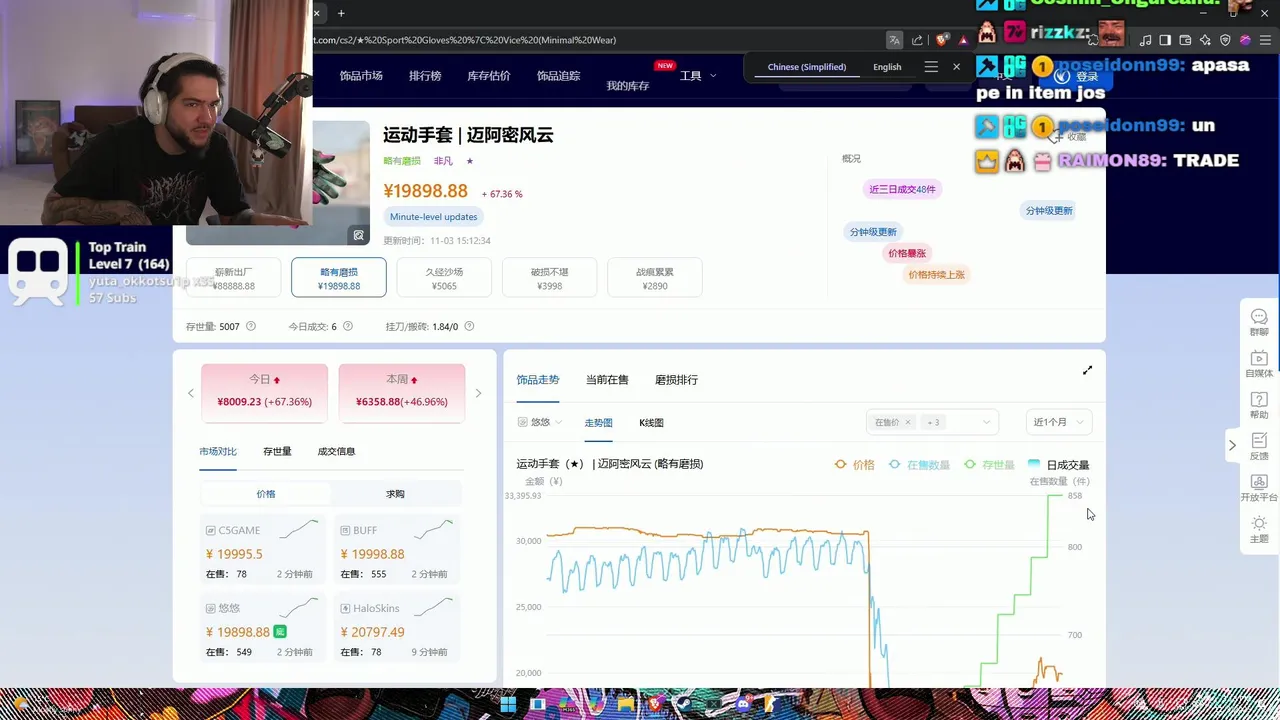Screen dimensions: 1280x720
Task: Select the 久经沙场 ¥5065 wear option
Action: [444, 278]
